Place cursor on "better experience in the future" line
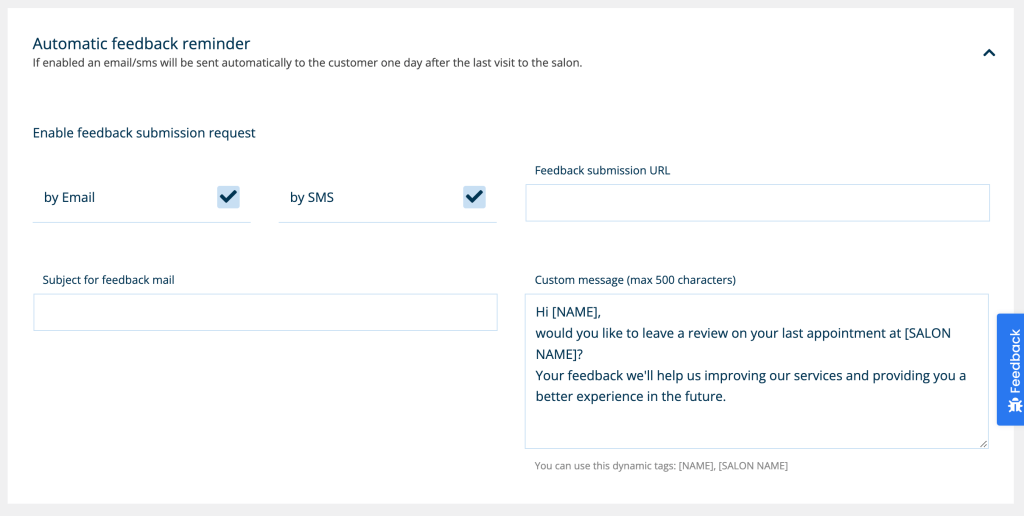1024x516 pixels. [x=630, y=396]
